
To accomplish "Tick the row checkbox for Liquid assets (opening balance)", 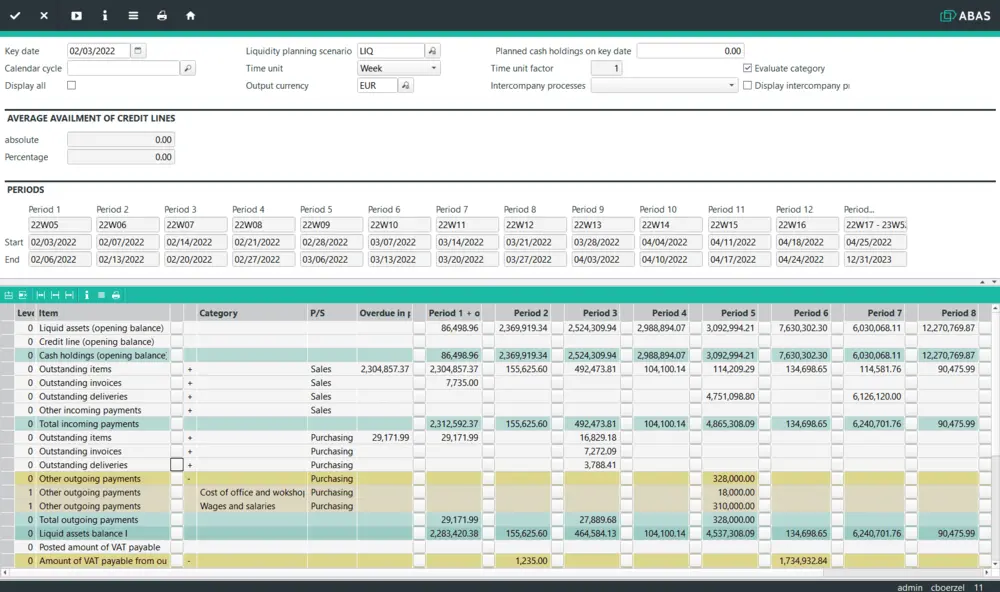I will tap(177, 327).
